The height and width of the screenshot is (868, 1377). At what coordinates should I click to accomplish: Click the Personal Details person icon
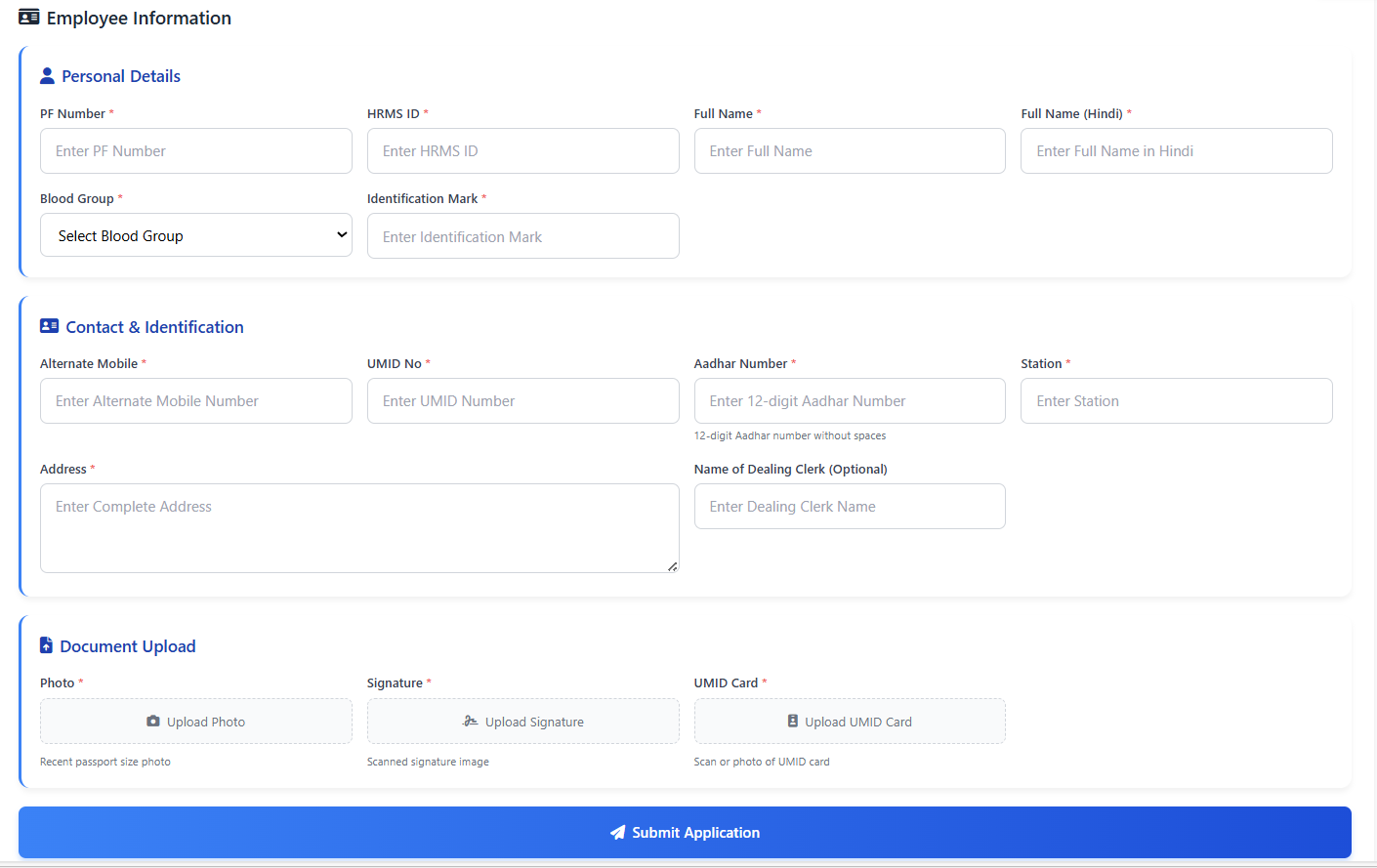point(47,76)
